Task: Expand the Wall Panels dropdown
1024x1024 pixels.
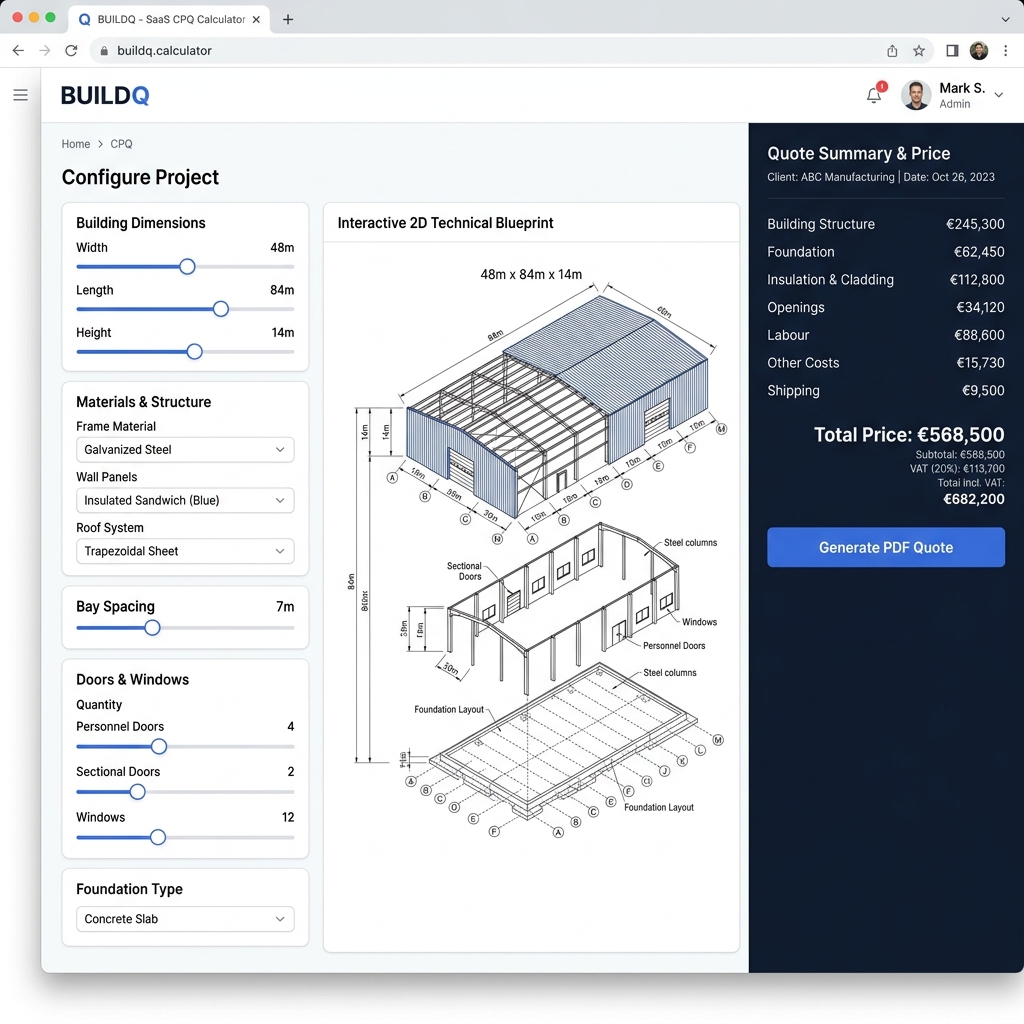Action: point(185,500)
